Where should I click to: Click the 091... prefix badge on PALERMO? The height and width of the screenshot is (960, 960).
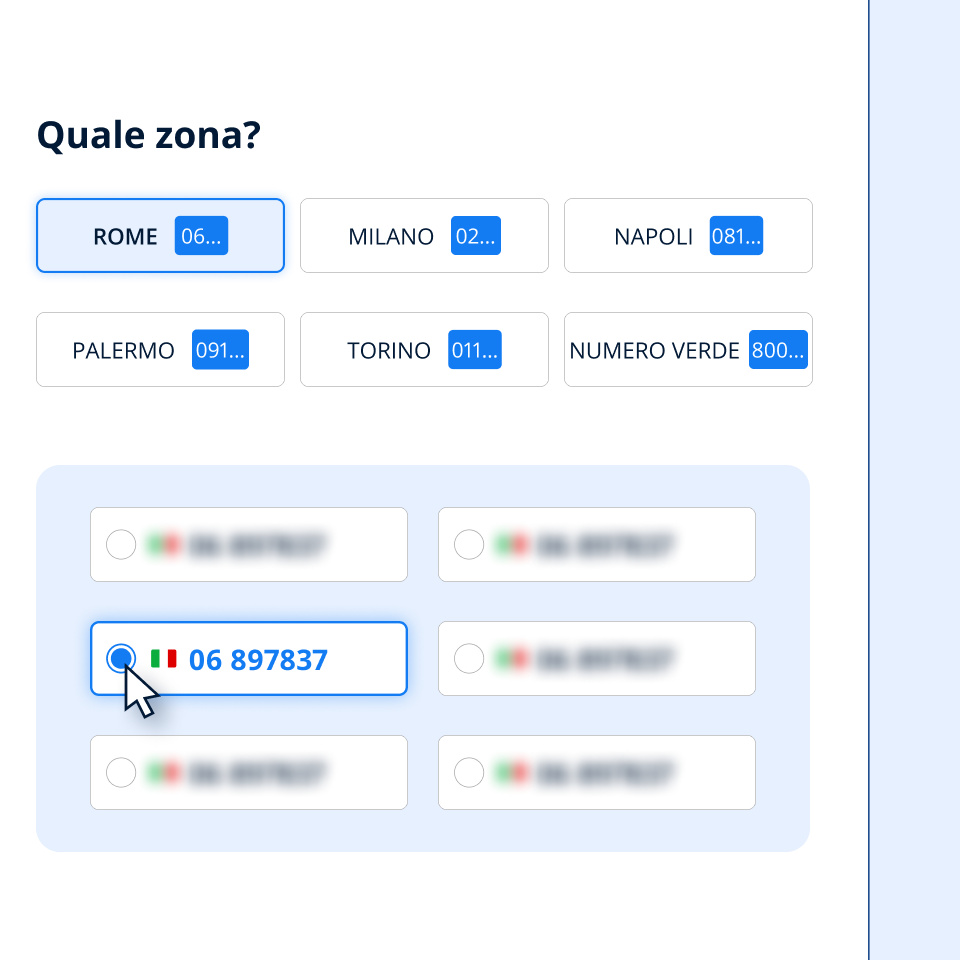(220, 350)
